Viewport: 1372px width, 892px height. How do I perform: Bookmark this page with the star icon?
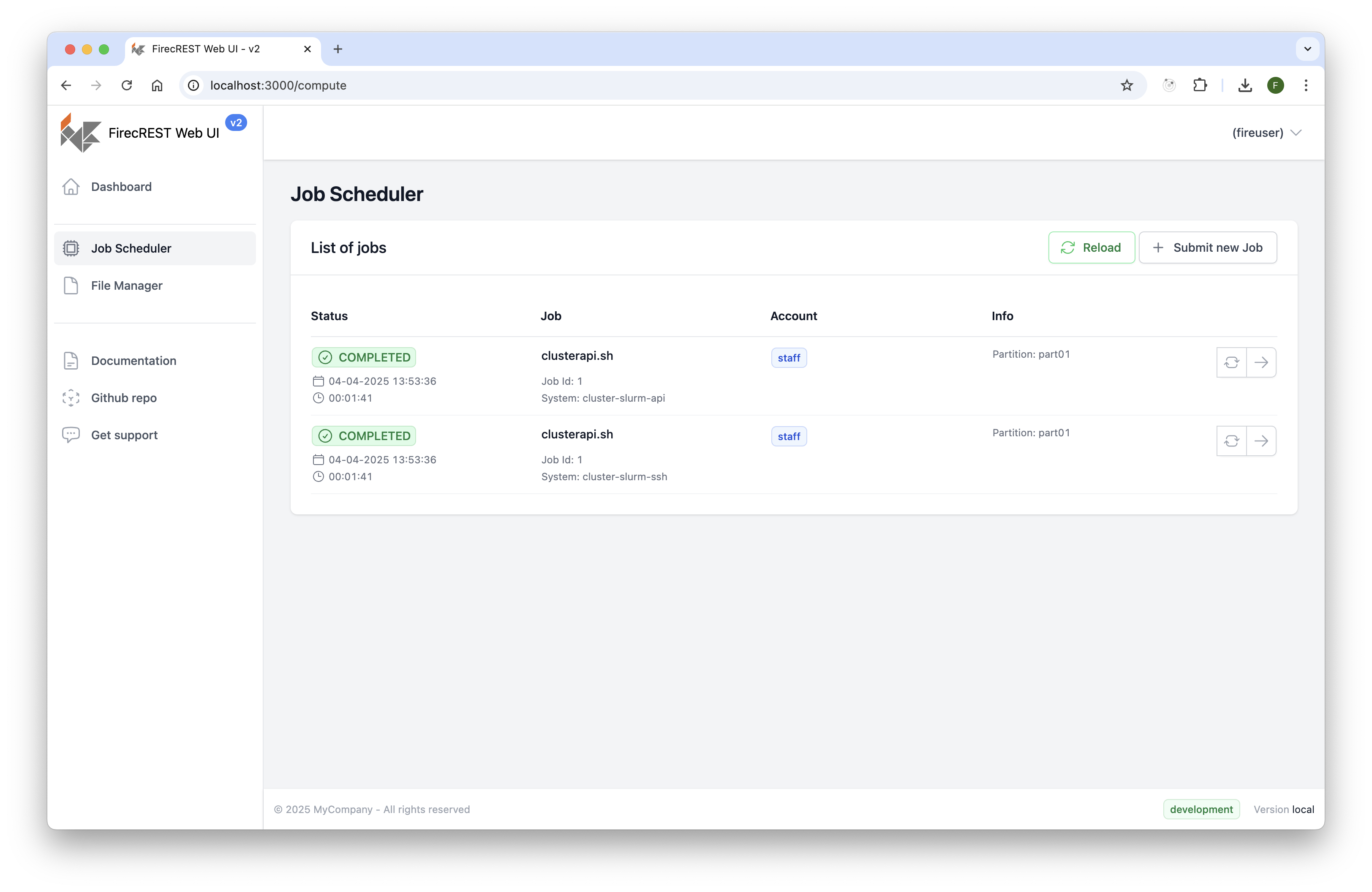(x=1127, y=85)
